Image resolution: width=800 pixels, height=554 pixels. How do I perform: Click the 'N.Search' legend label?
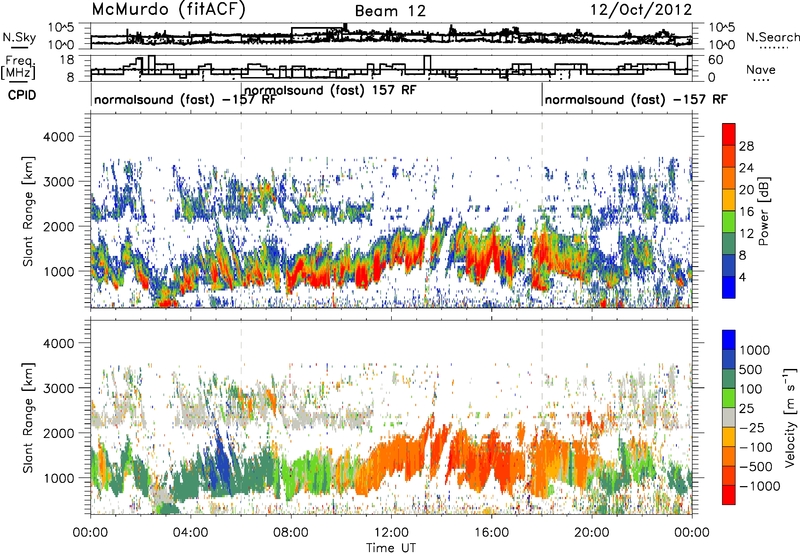point(773,37)
